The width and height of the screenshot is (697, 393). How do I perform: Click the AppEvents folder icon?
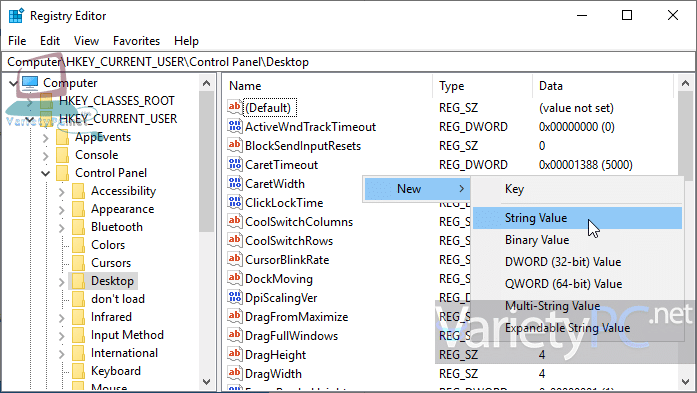pyautogui.click(x=63, y=137)
